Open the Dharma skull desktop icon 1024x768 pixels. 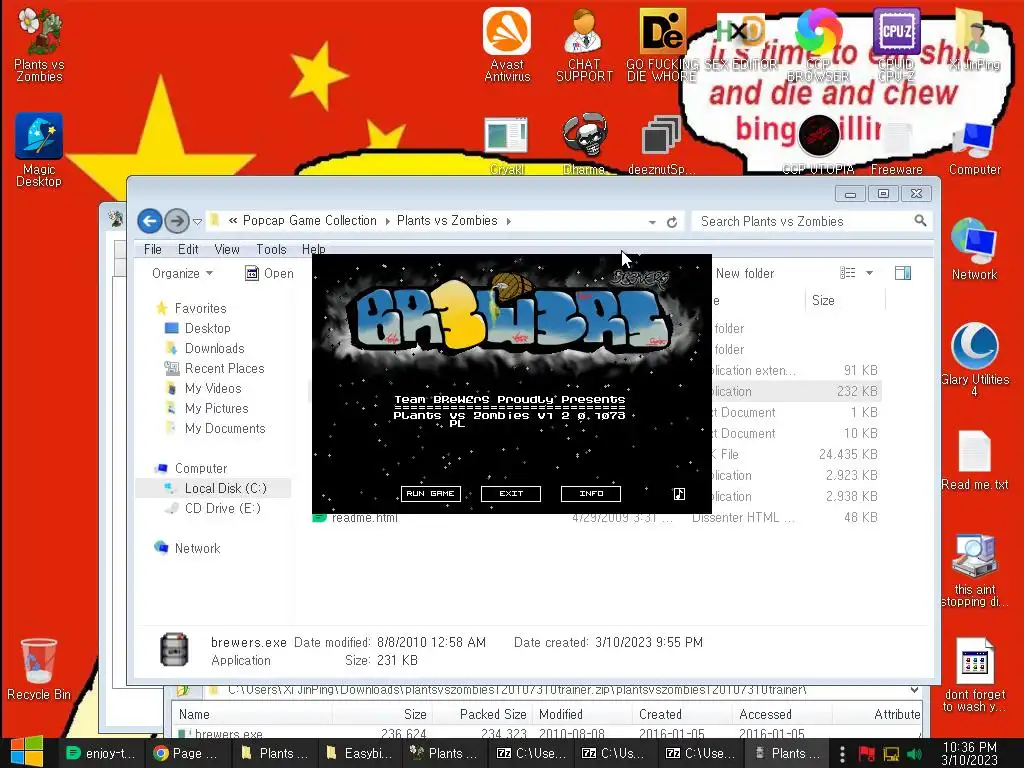click(x=584, y=144)
